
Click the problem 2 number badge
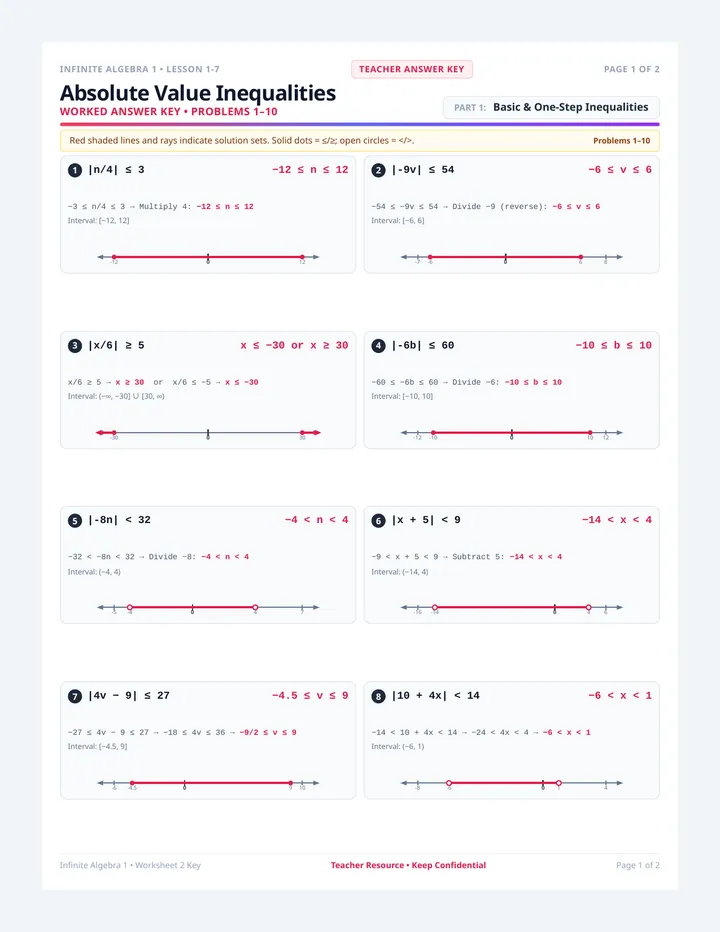378,171
